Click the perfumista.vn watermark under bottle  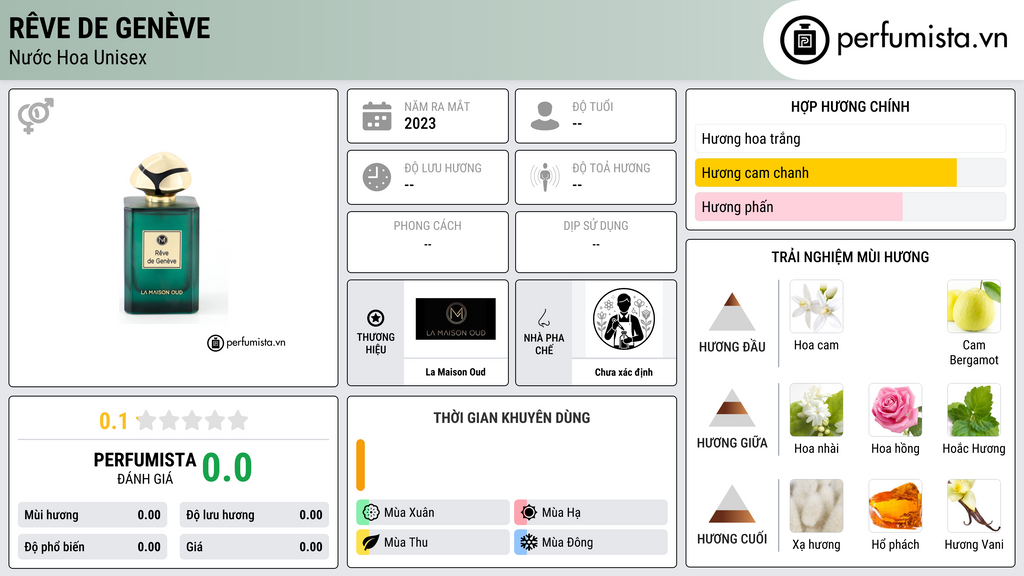[x=246, y=342]
